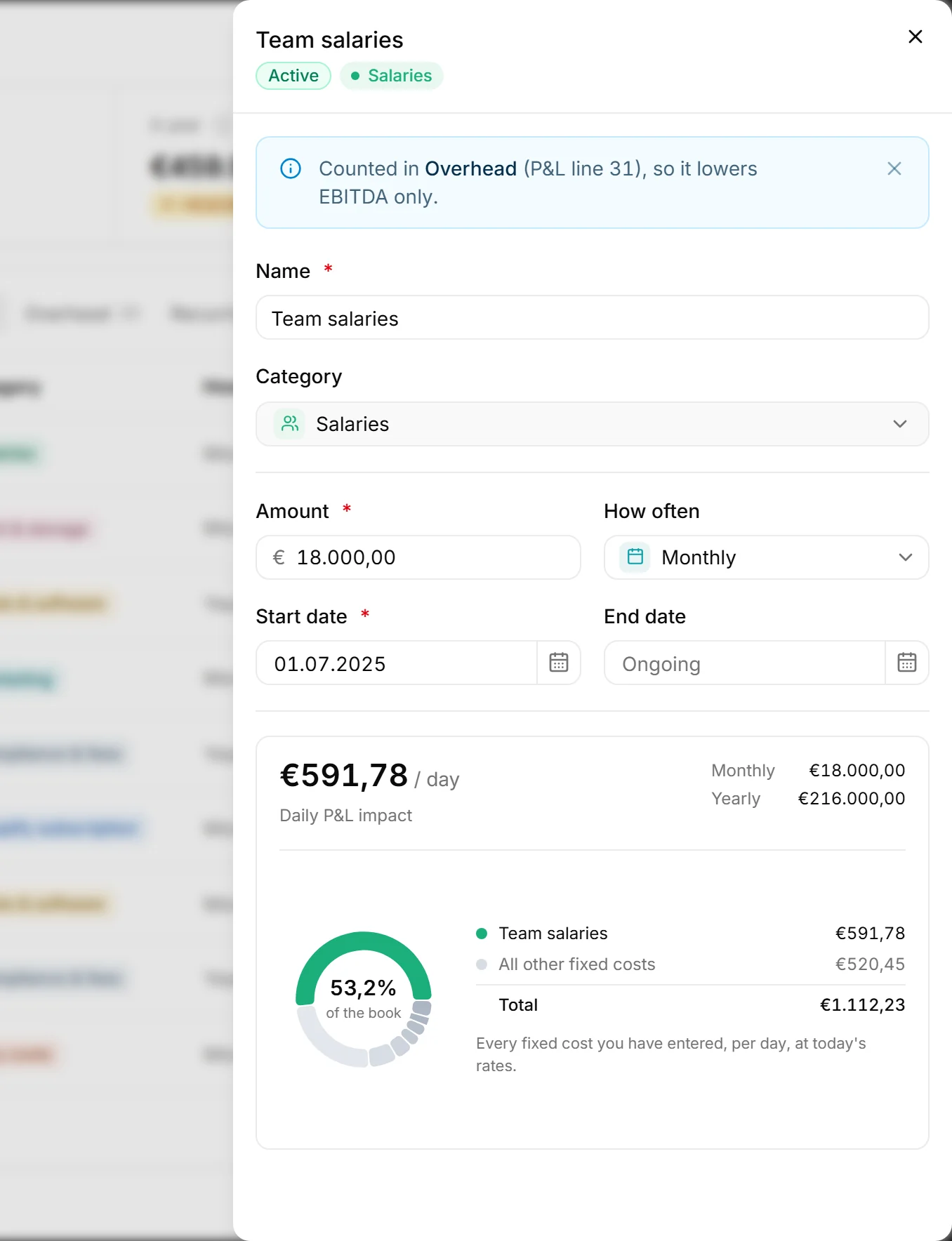Click the Start date field 01.07.2025

[x=397, y=663]
